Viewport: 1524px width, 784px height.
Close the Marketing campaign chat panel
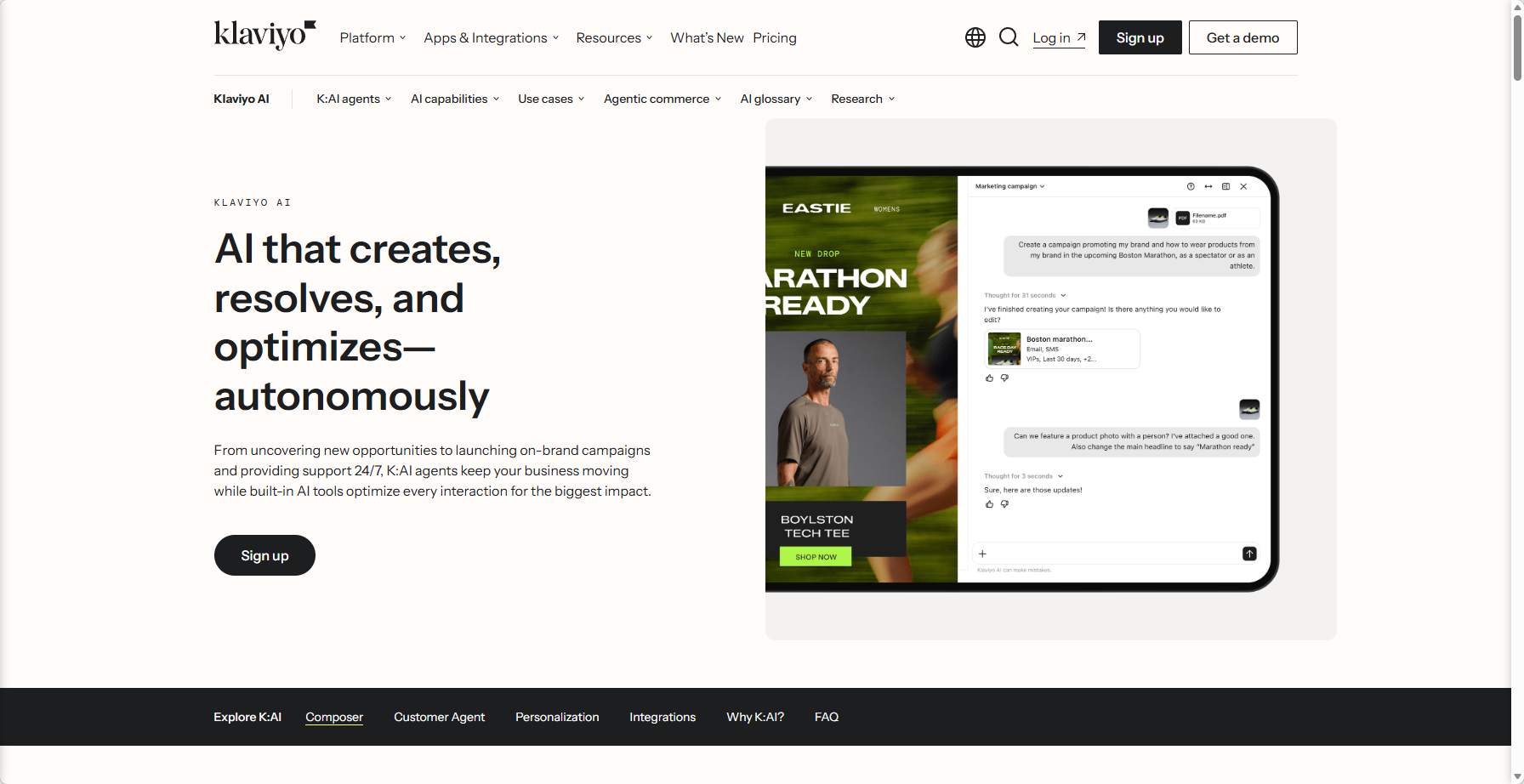(x=1243, y=186)
